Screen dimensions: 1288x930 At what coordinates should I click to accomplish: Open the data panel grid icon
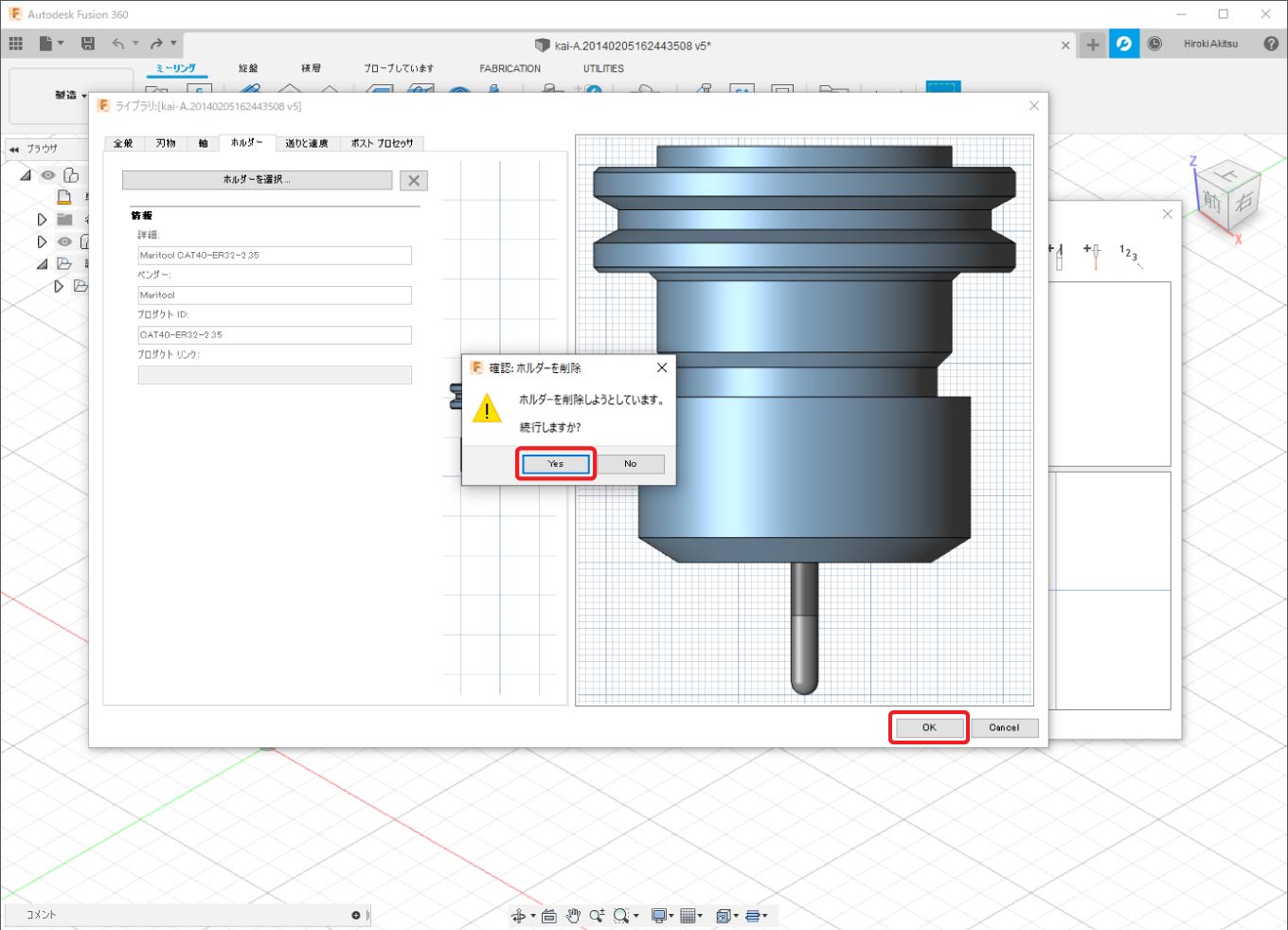[16, 44]
